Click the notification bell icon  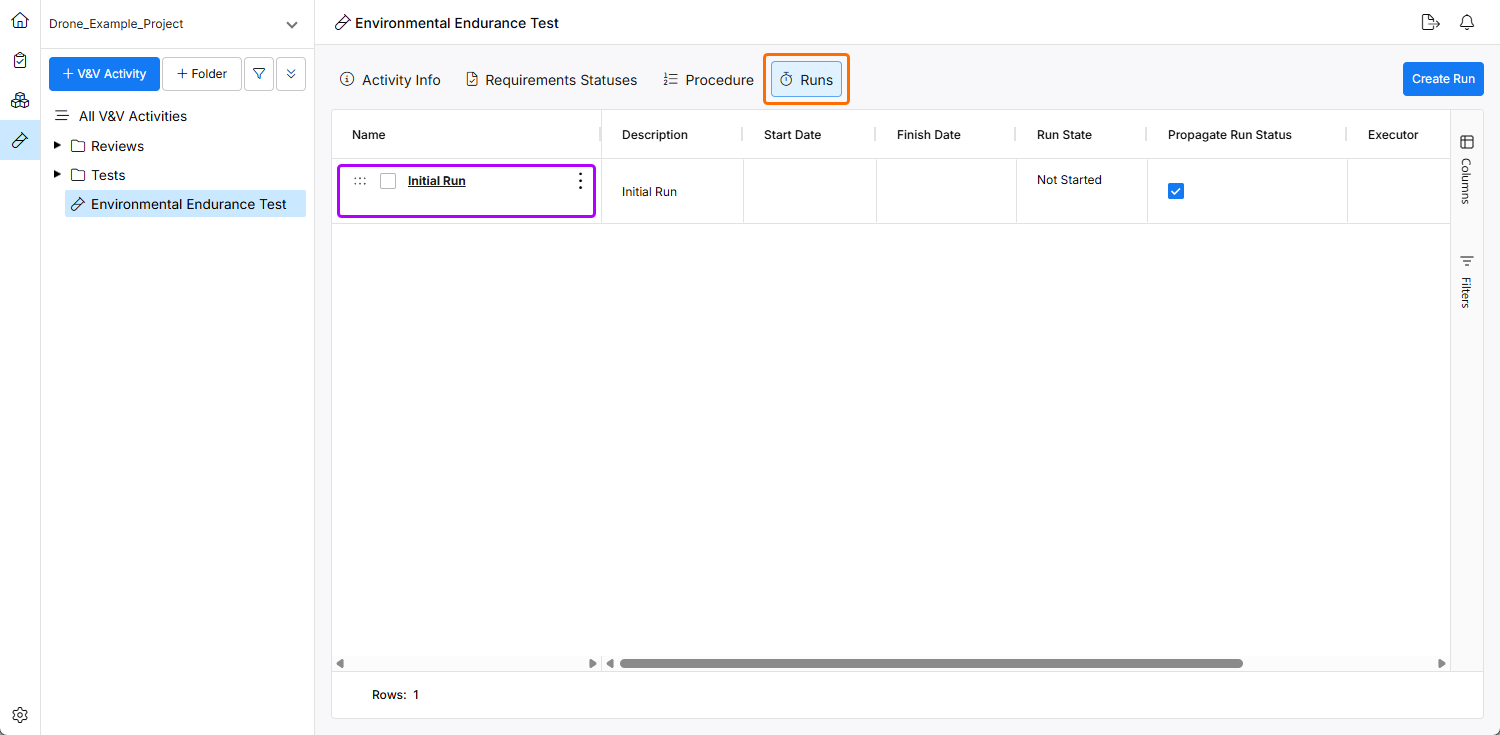coord(1467,23)
